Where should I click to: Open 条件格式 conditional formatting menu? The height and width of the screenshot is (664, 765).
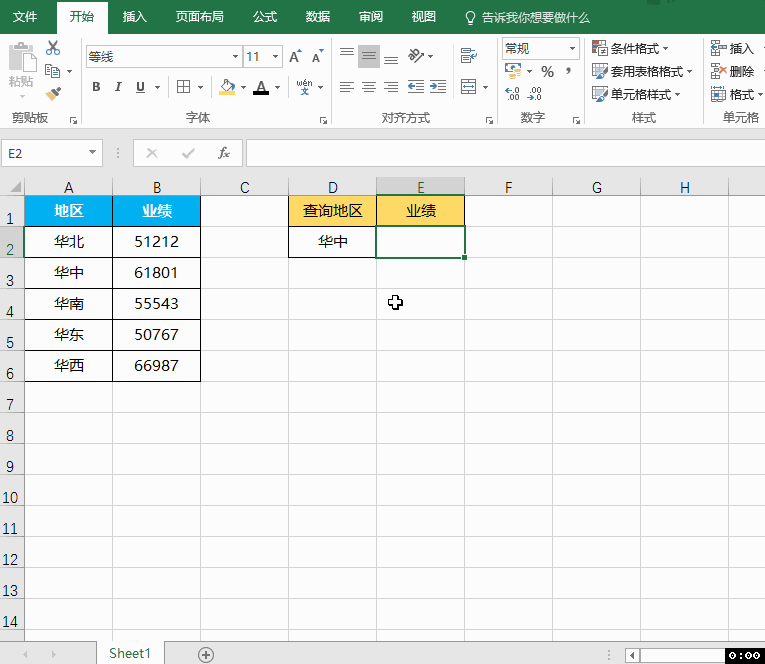click(630, 48)
